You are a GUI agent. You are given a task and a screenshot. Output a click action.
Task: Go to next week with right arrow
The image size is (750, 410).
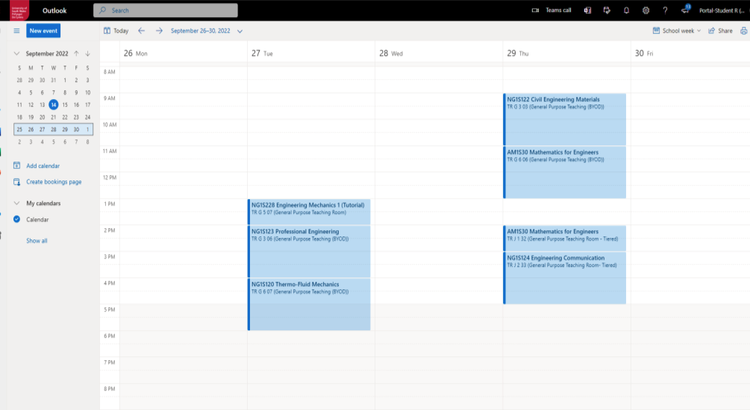158,31
